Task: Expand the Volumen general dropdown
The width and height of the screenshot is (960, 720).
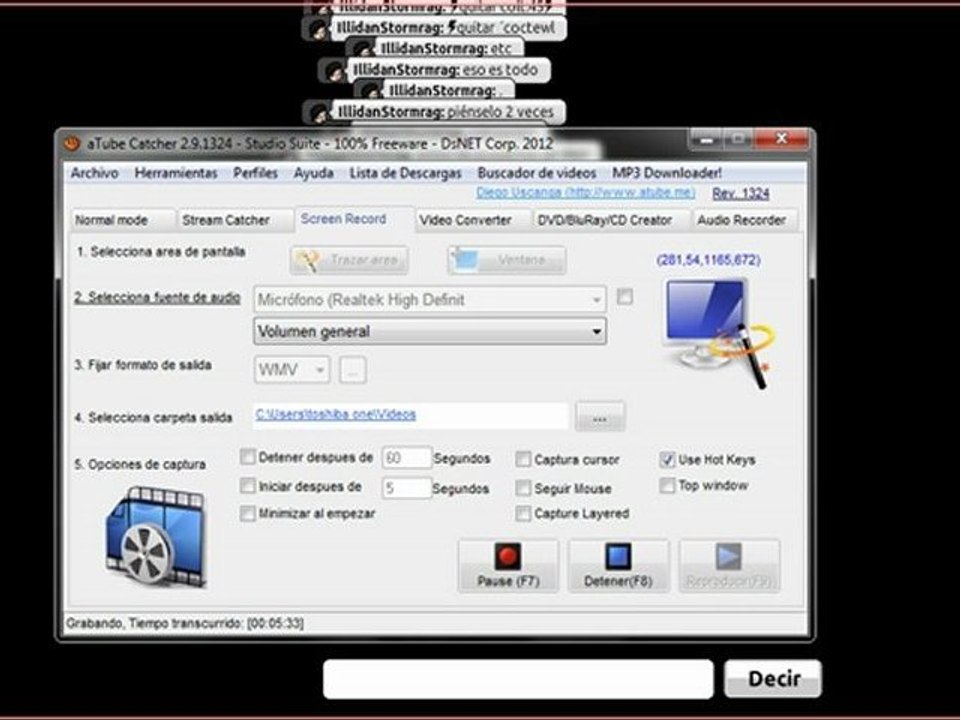Action: point(429,331)
